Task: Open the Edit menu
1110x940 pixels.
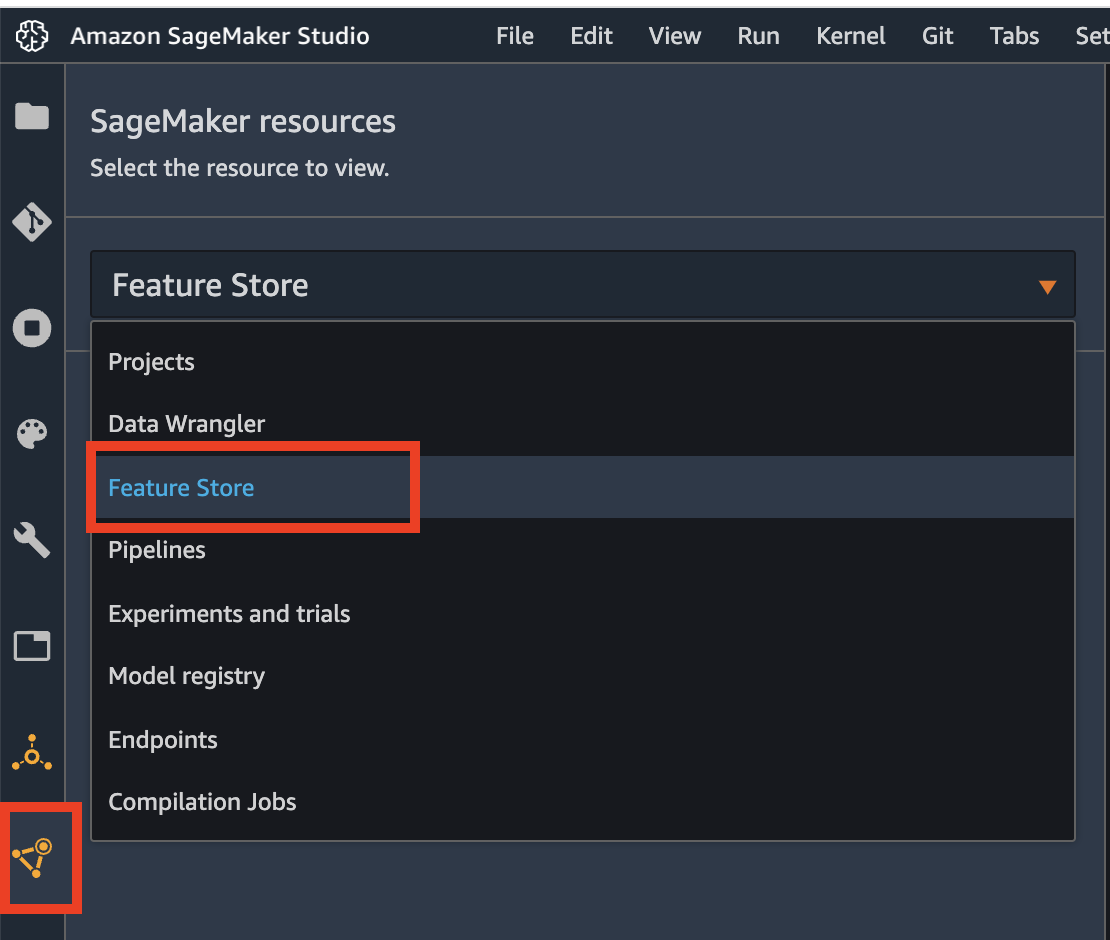Action: pos(591,36)
